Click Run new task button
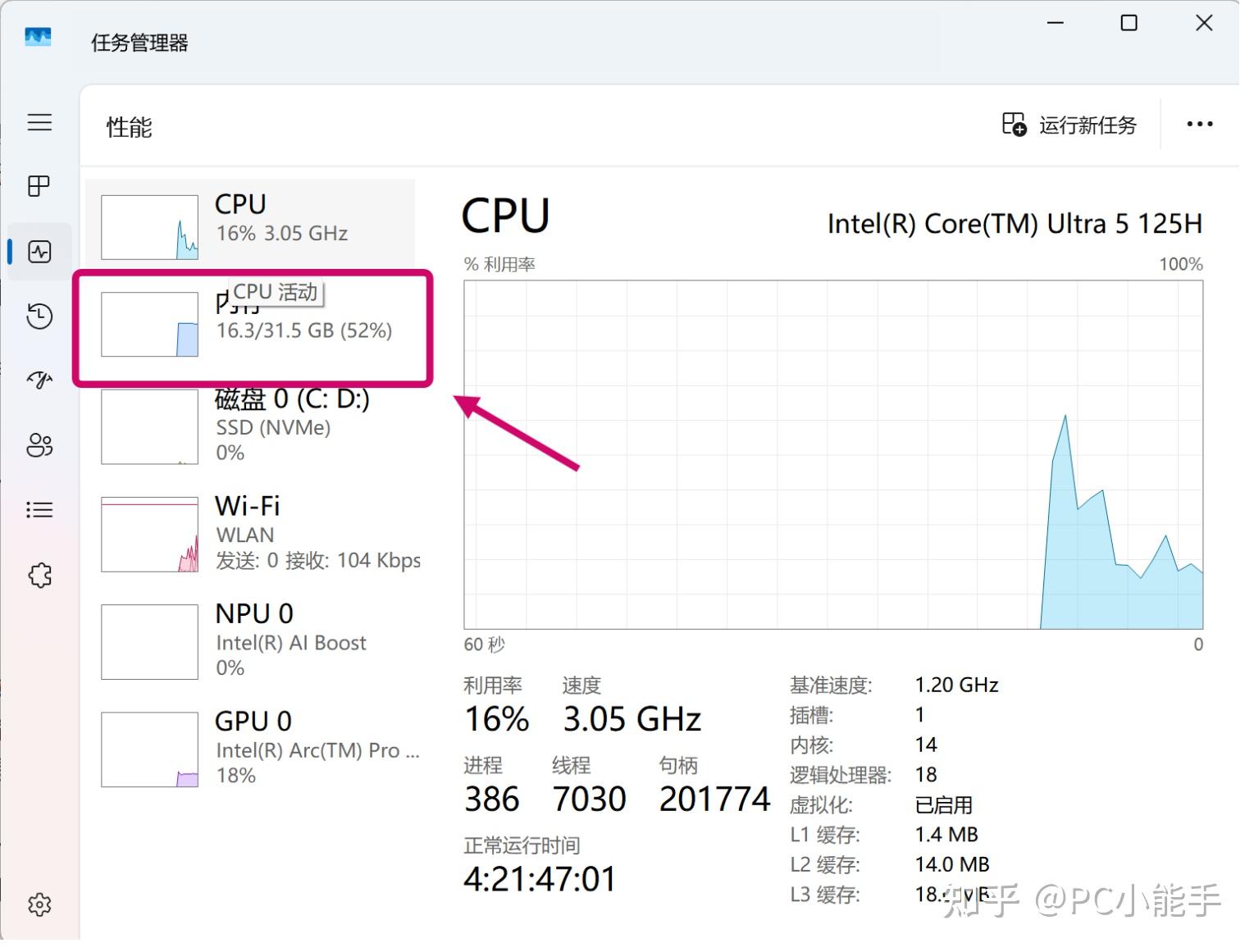The width and height of the screenshot is (1254, 952). [x=1069, y=125]
